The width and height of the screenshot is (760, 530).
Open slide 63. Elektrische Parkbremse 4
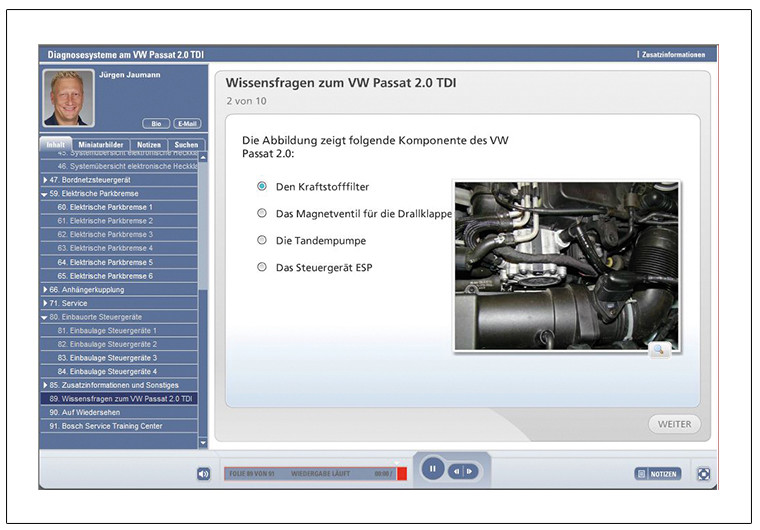click(x=119, y=248)
